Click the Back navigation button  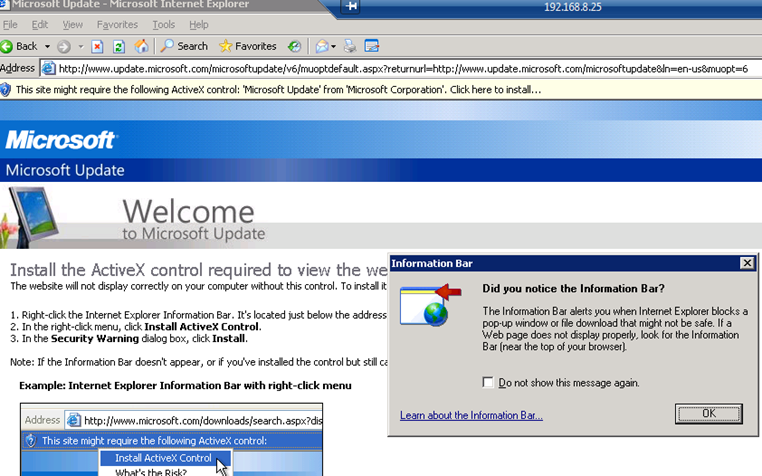point(20,46)
